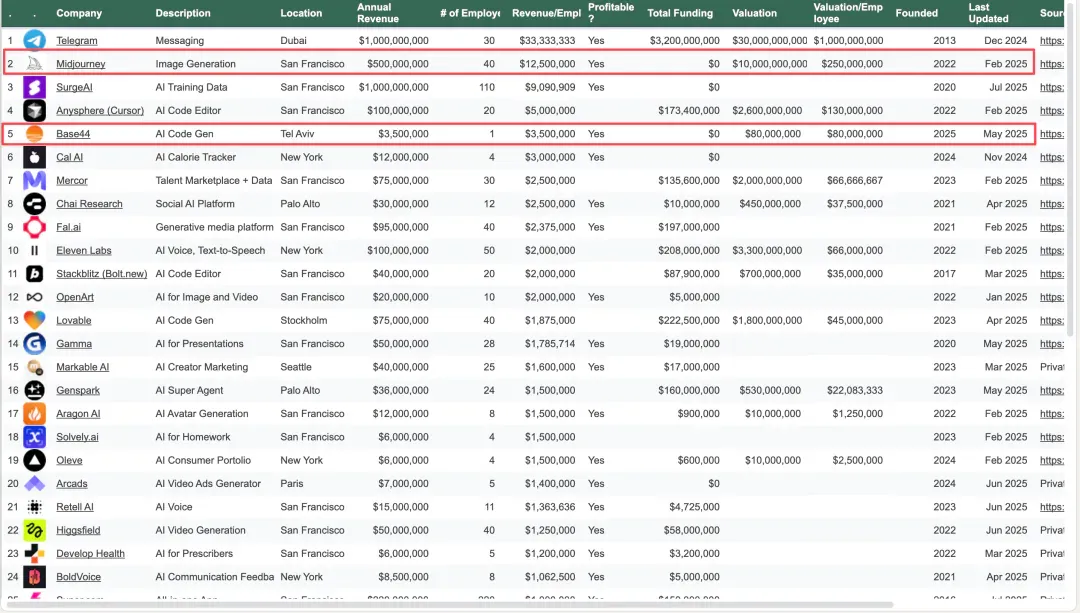Click the Mercor M logo icon
This screenshot has height=613, width=1080.
(x=34, y=180)
